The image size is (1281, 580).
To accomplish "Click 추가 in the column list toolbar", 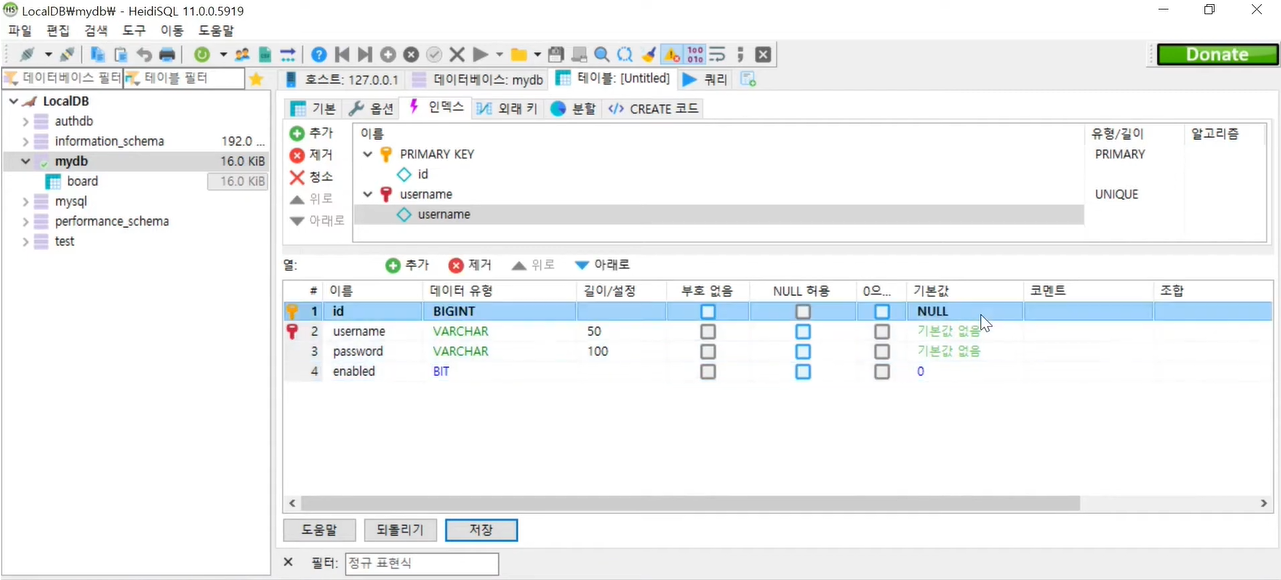I will pos(407,265).
